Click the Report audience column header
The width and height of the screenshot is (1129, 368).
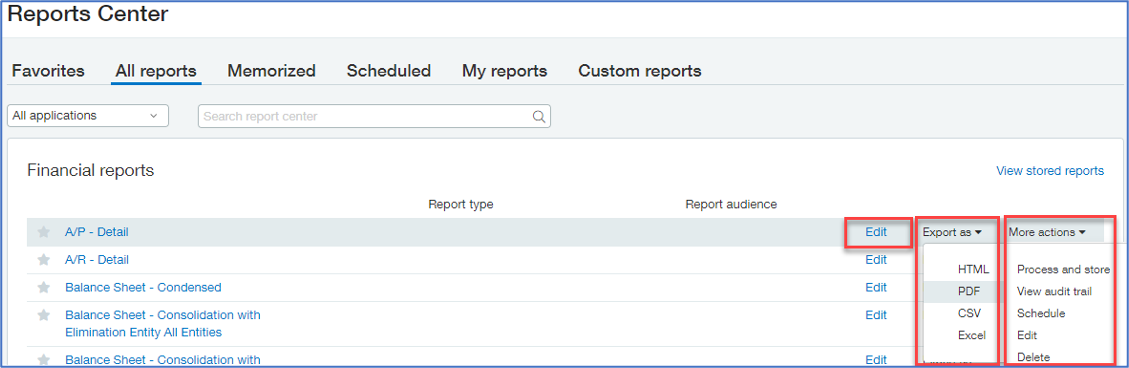[732, 205]
